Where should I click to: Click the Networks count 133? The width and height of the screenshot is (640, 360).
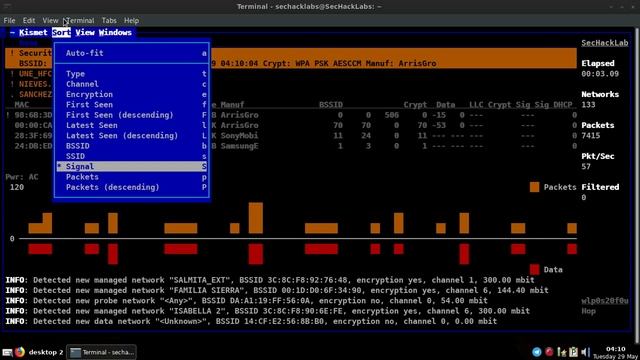click(588, 104)
